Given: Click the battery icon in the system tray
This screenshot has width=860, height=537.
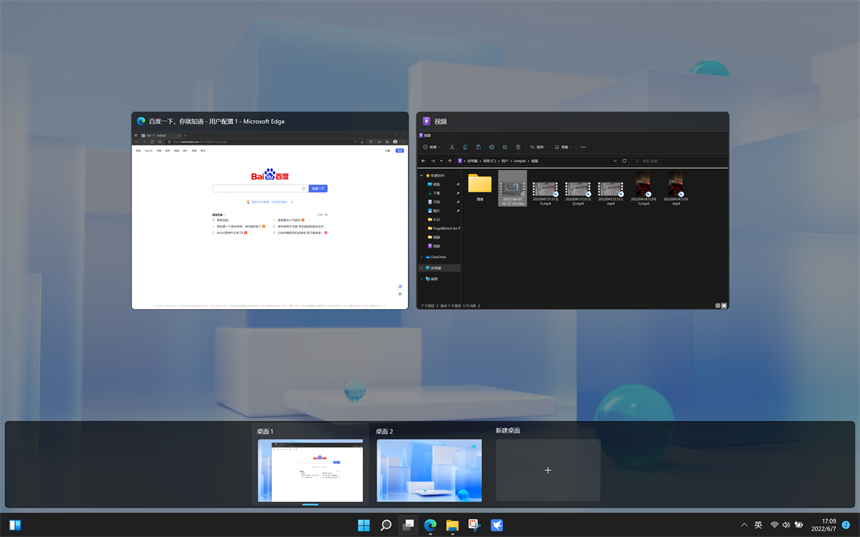Looking at the screenshot, I should [x=799, y=525].
